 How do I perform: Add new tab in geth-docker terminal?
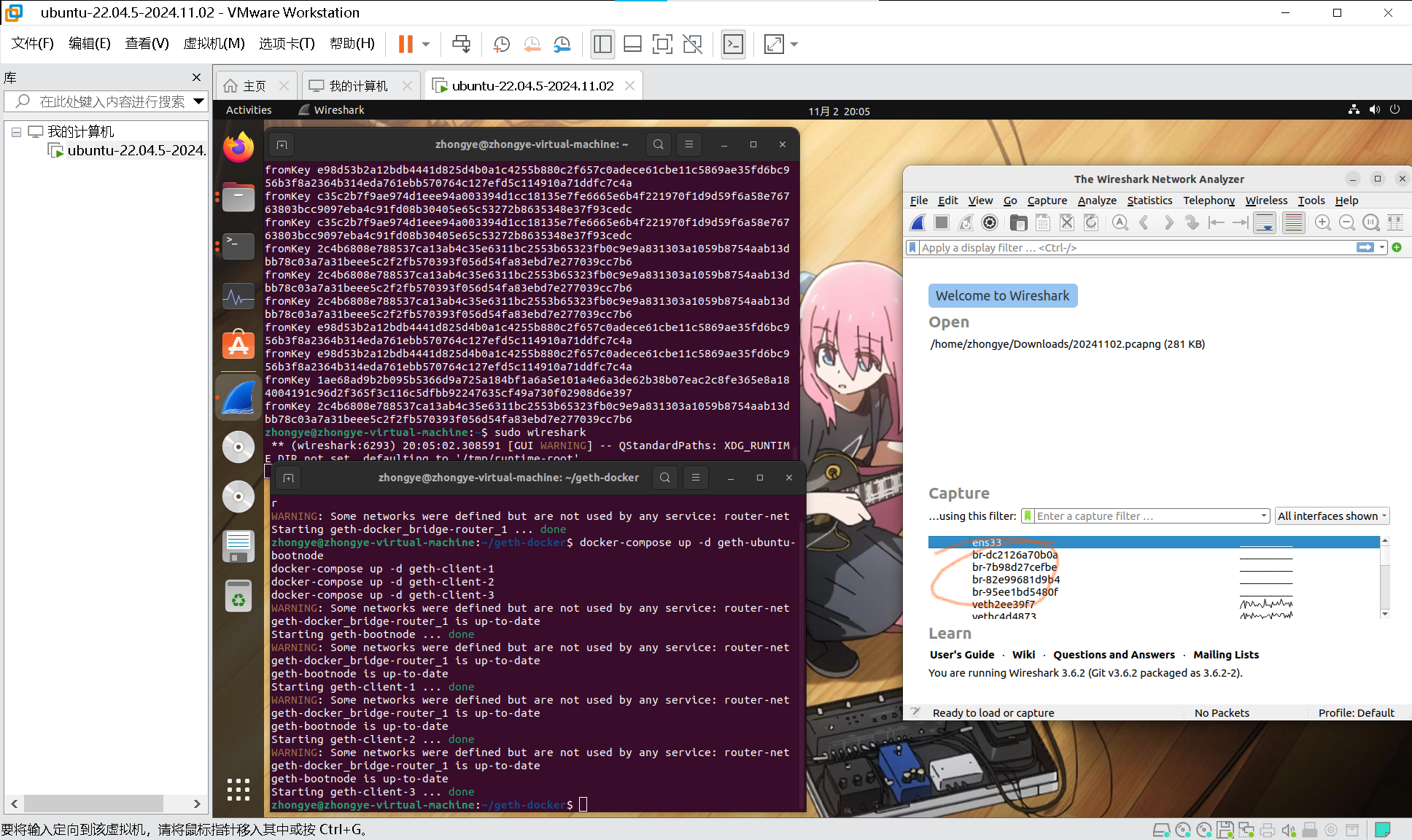pos(289,478)
